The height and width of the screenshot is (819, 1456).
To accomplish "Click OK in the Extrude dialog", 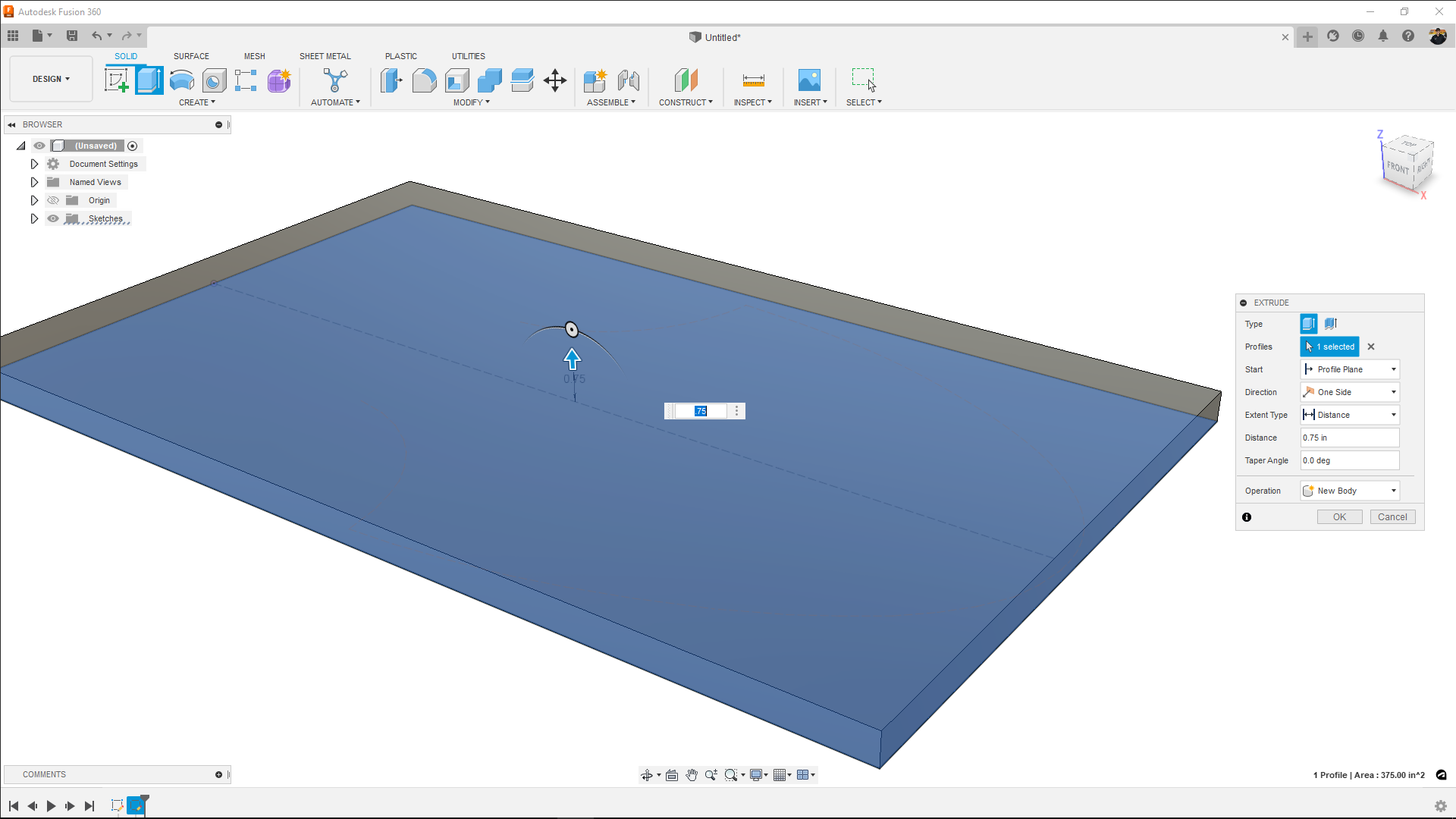I will [1339, 517].
